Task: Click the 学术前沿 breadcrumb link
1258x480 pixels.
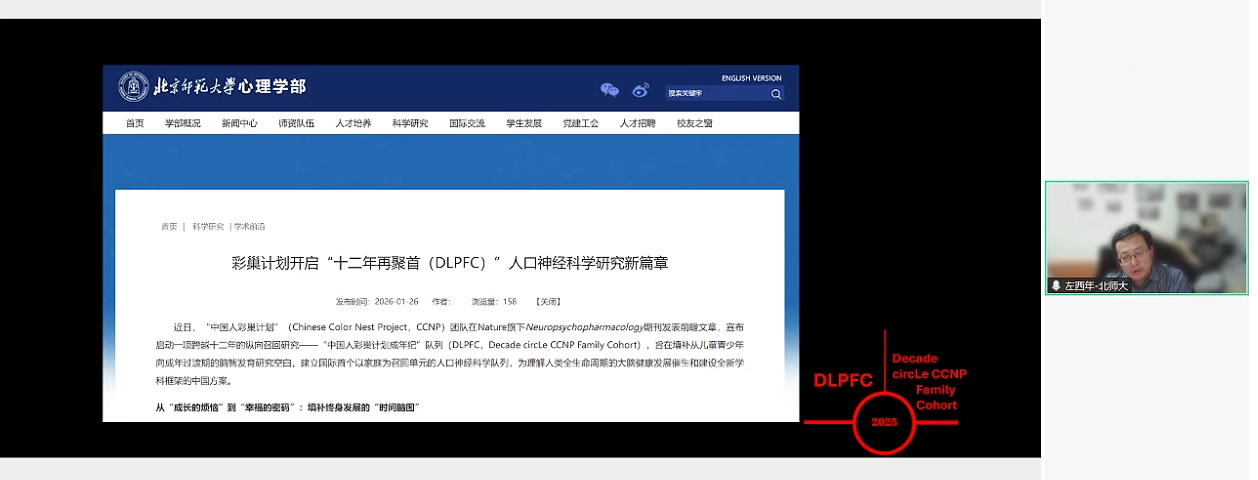Action: click(250, 227)
